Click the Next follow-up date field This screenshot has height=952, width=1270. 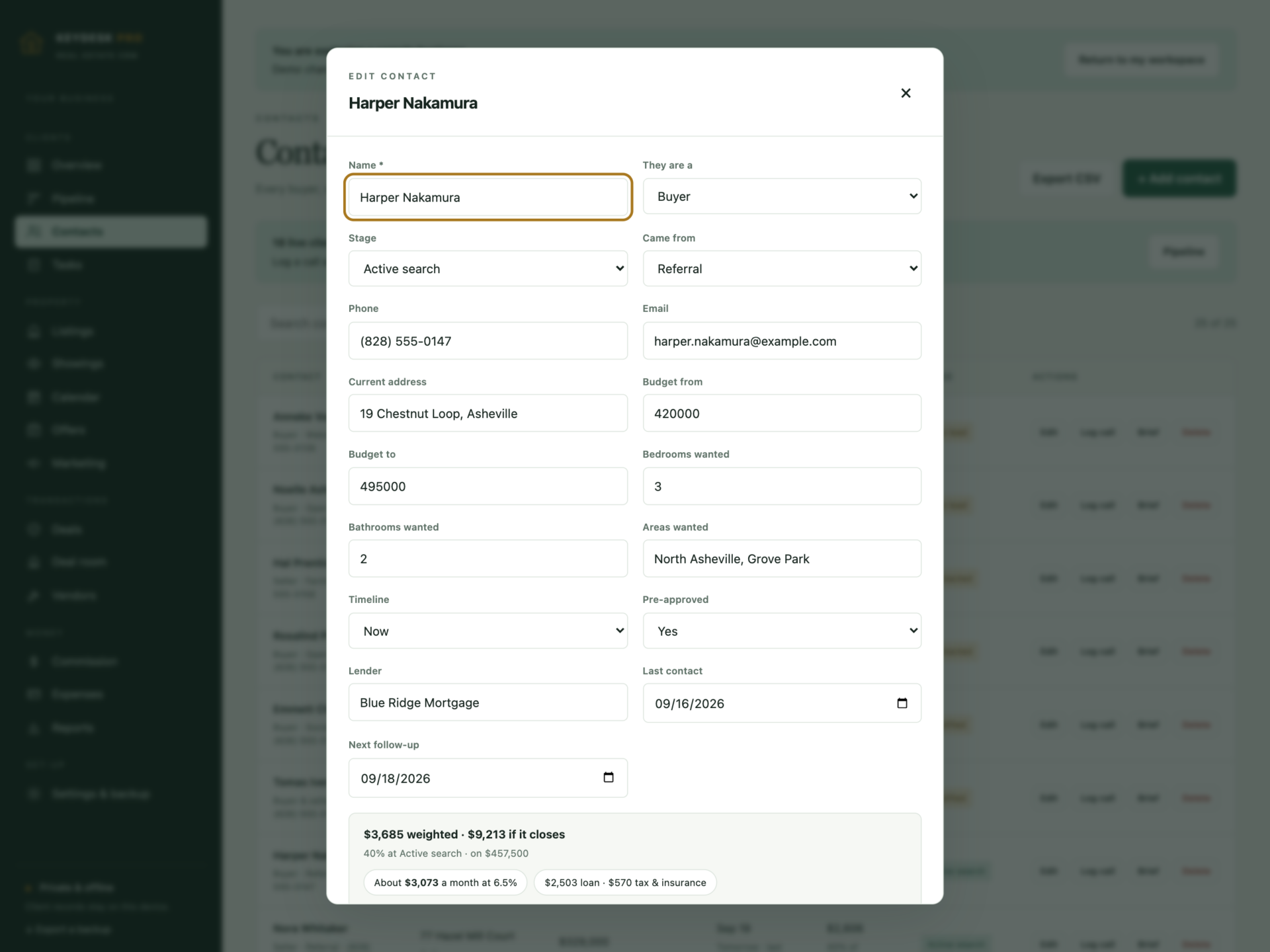coord(487,778)
